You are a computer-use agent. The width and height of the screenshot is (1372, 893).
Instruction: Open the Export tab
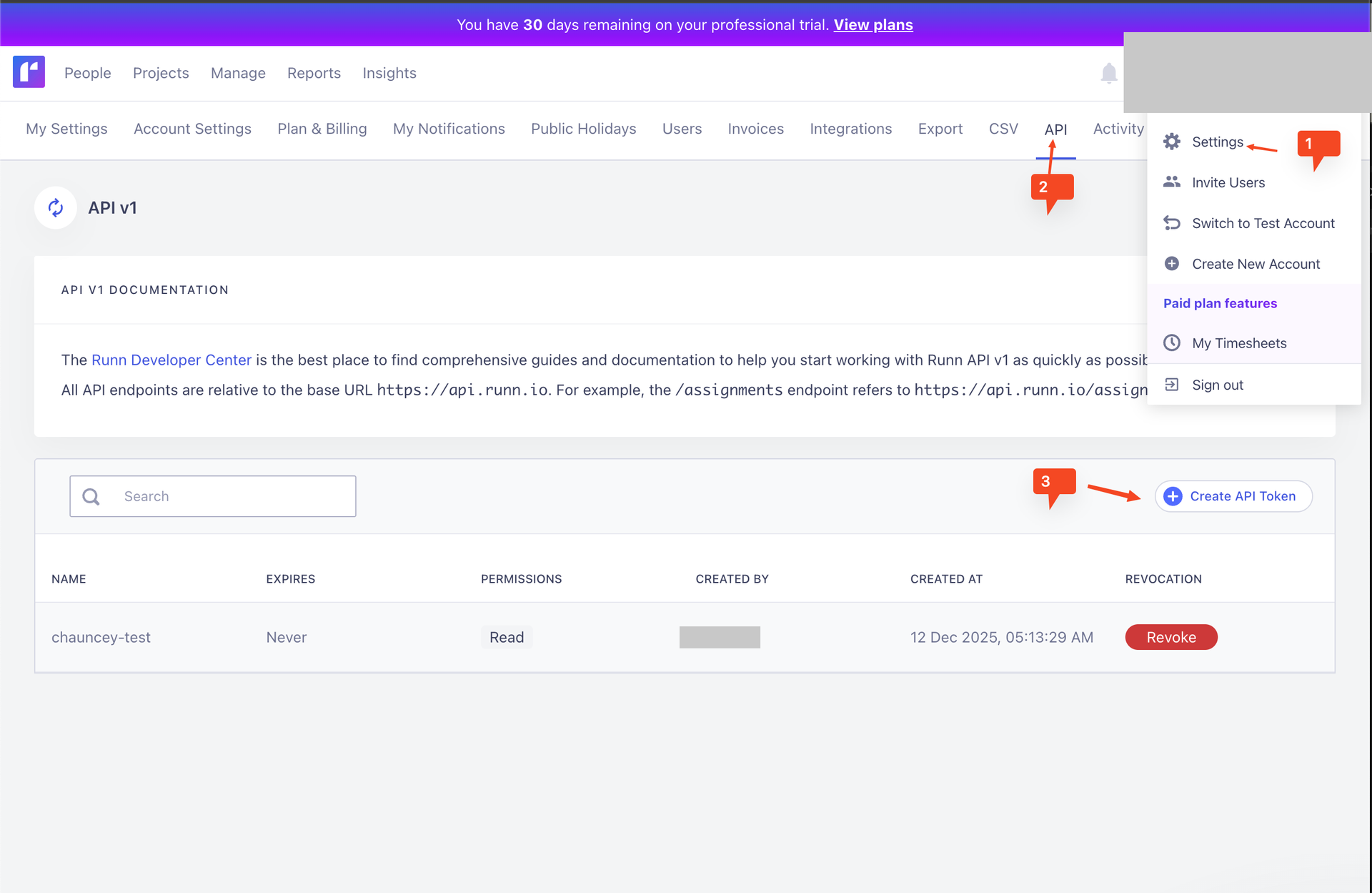[x=940, y=129]
